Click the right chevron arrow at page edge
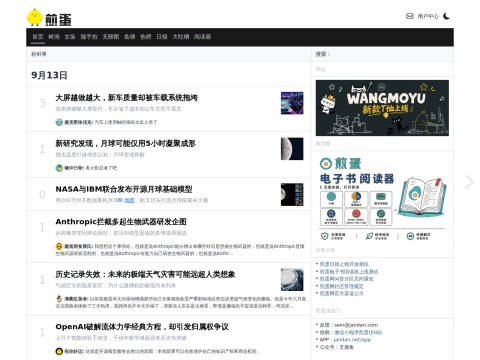 [470, 182]
